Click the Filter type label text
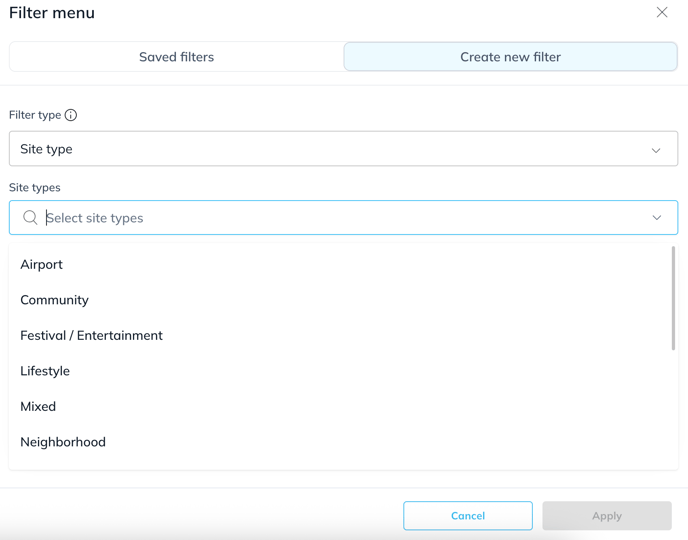 (35, 115)
